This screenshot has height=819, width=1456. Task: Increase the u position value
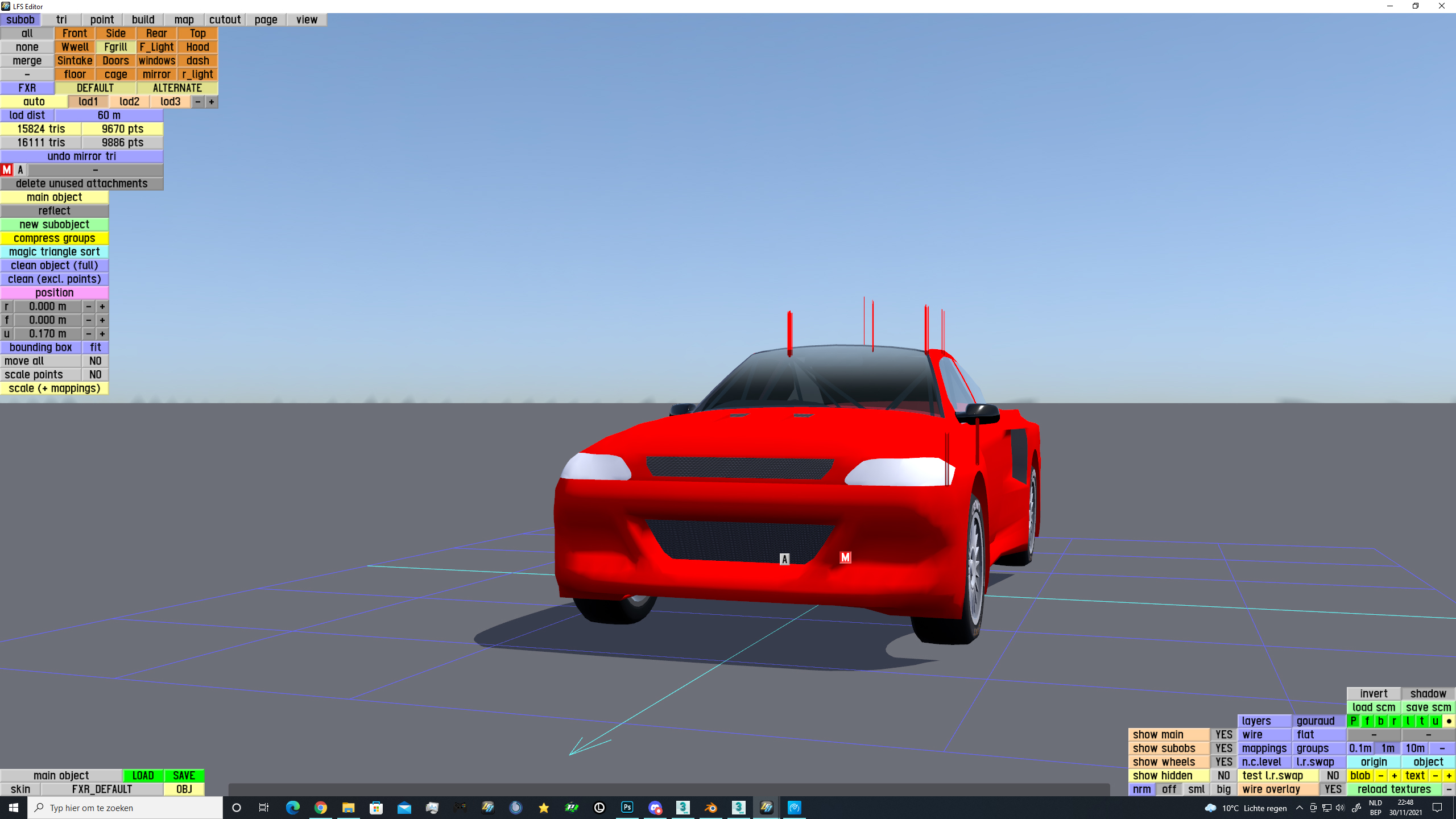[x=102, y=334]
